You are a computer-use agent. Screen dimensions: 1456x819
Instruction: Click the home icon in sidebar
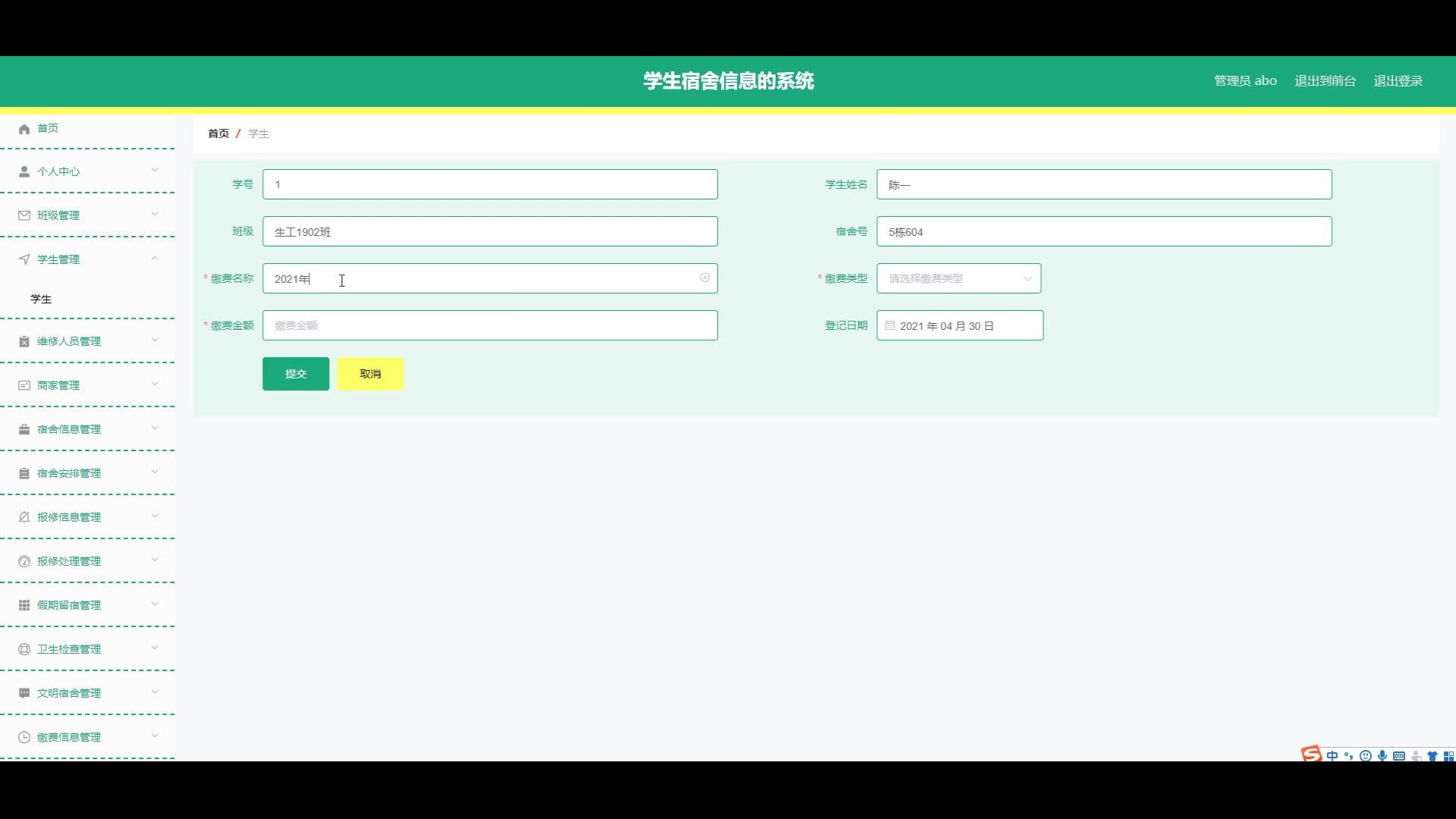(24, 129)
